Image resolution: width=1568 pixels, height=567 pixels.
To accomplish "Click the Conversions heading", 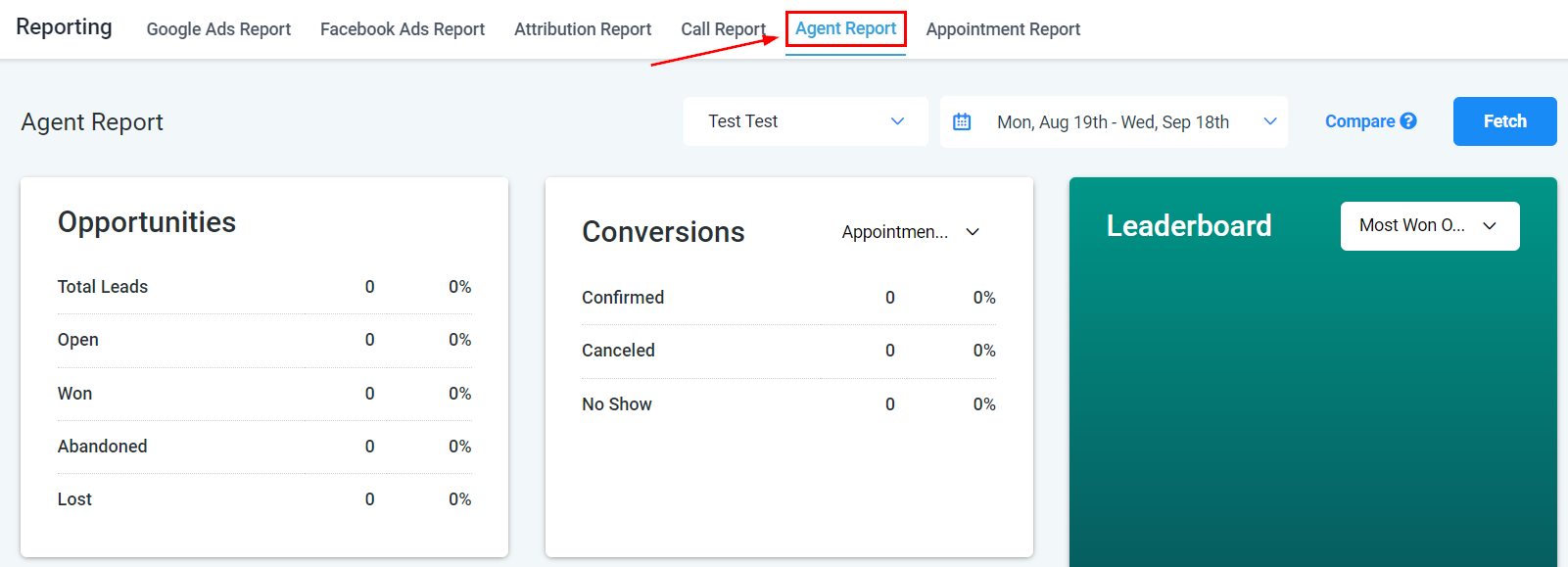I will click(663, 232).
